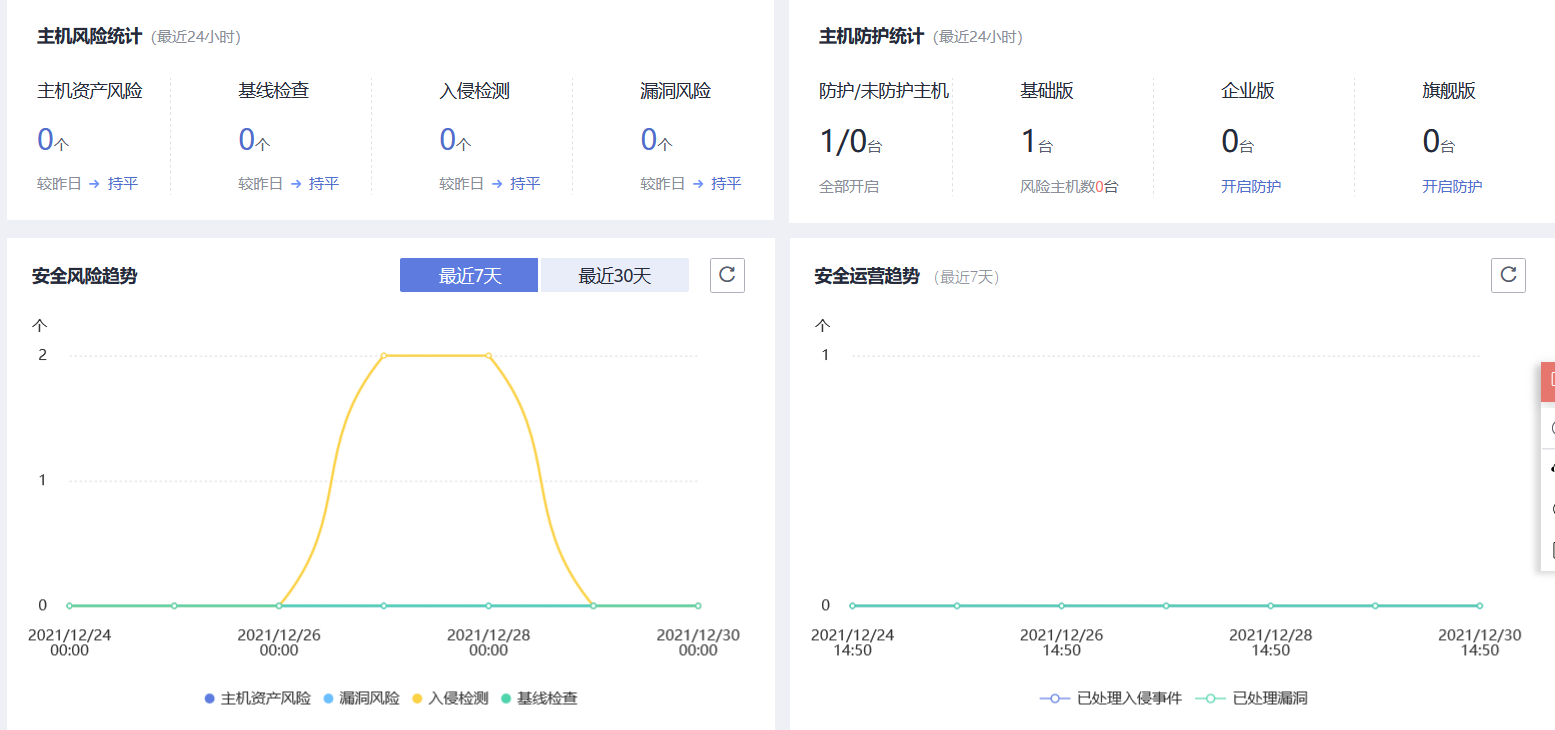Click the 主机防护统计 section title
This screenshot has width=1555, height=730.
click(871, 36)
